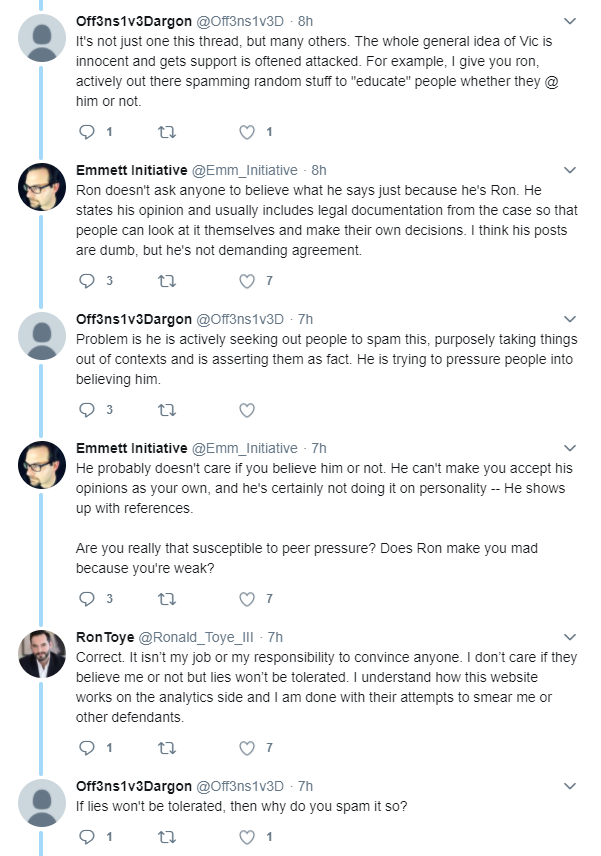Retweet the last Off3ns1v3Dargon tweet
Image resolution: width=601 pixels, height=856 pixels.
coord(166,837)
